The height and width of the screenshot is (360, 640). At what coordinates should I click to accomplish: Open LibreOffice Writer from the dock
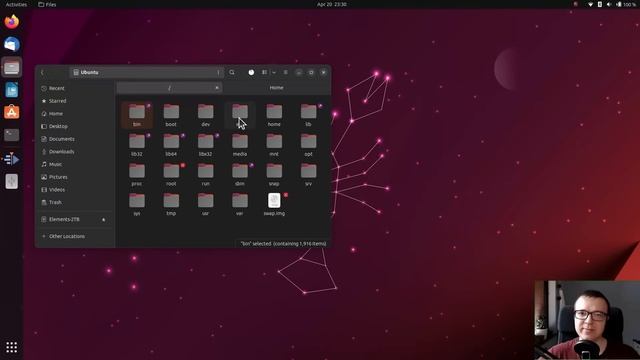pos(11,90)
